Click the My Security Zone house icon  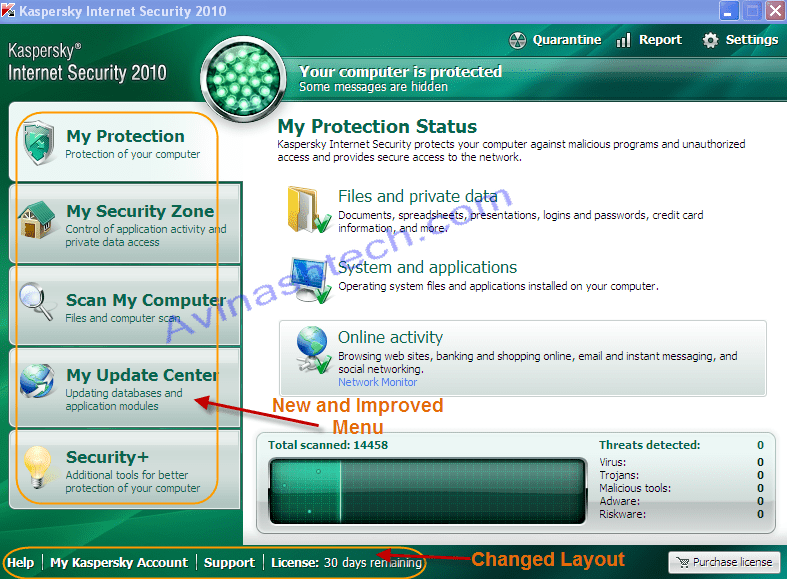click(x=37, y=219)
